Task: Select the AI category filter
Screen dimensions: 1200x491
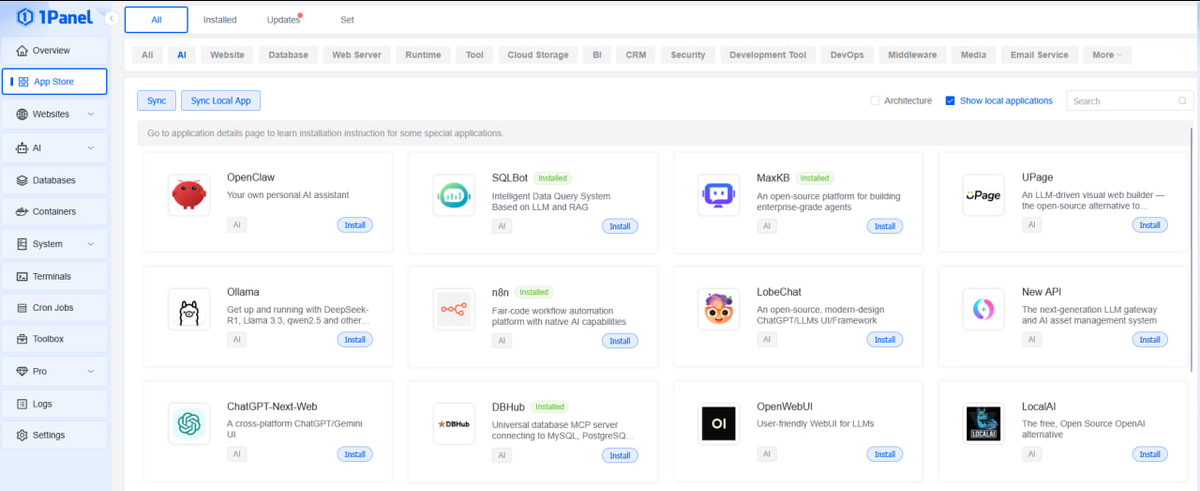Action: [x=182, y=55]
